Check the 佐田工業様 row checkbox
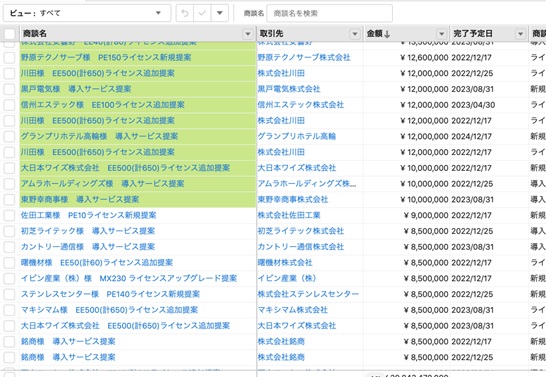Image resolution: width=546 pixels, height=377 pixels. pos(9,215)
